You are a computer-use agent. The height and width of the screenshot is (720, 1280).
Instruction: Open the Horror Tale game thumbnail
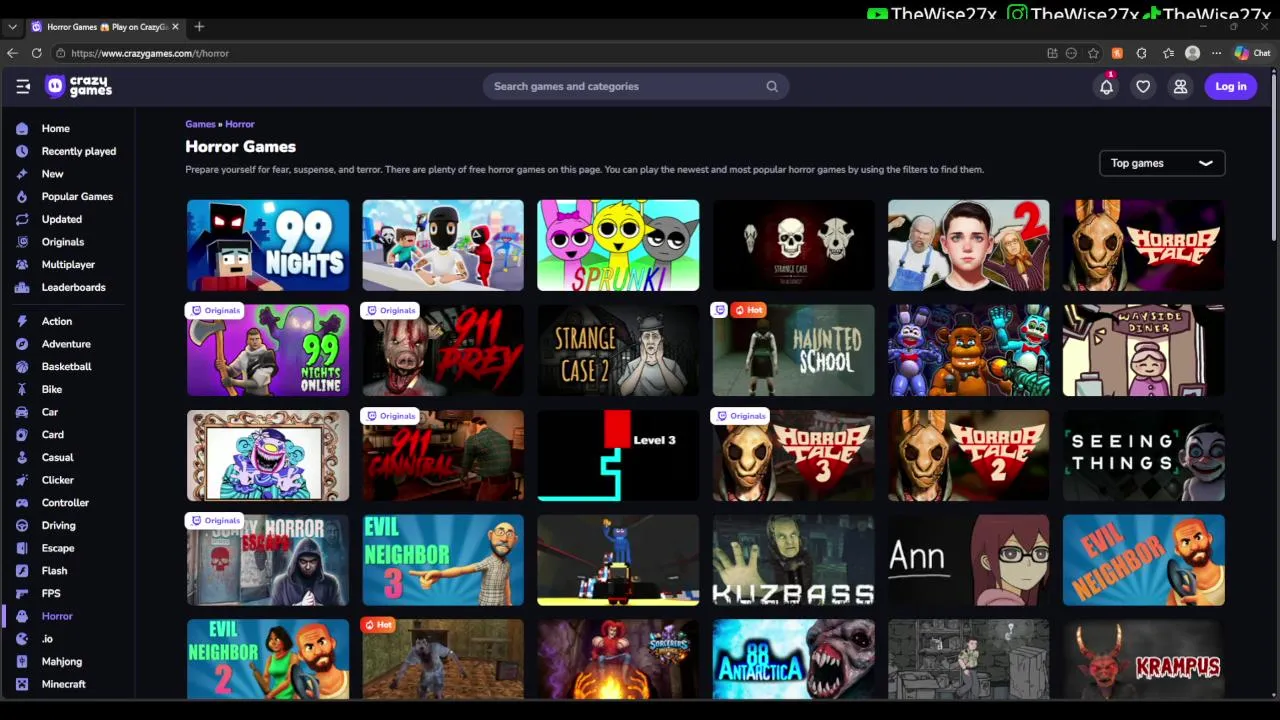1144,245
